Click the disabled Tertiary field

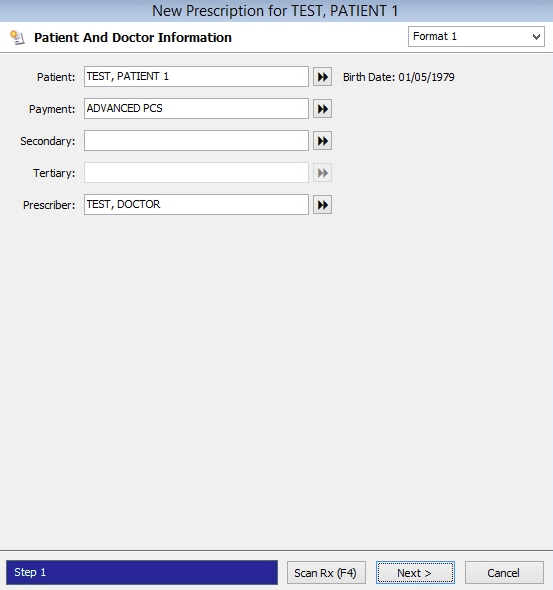tap(196, 173)
